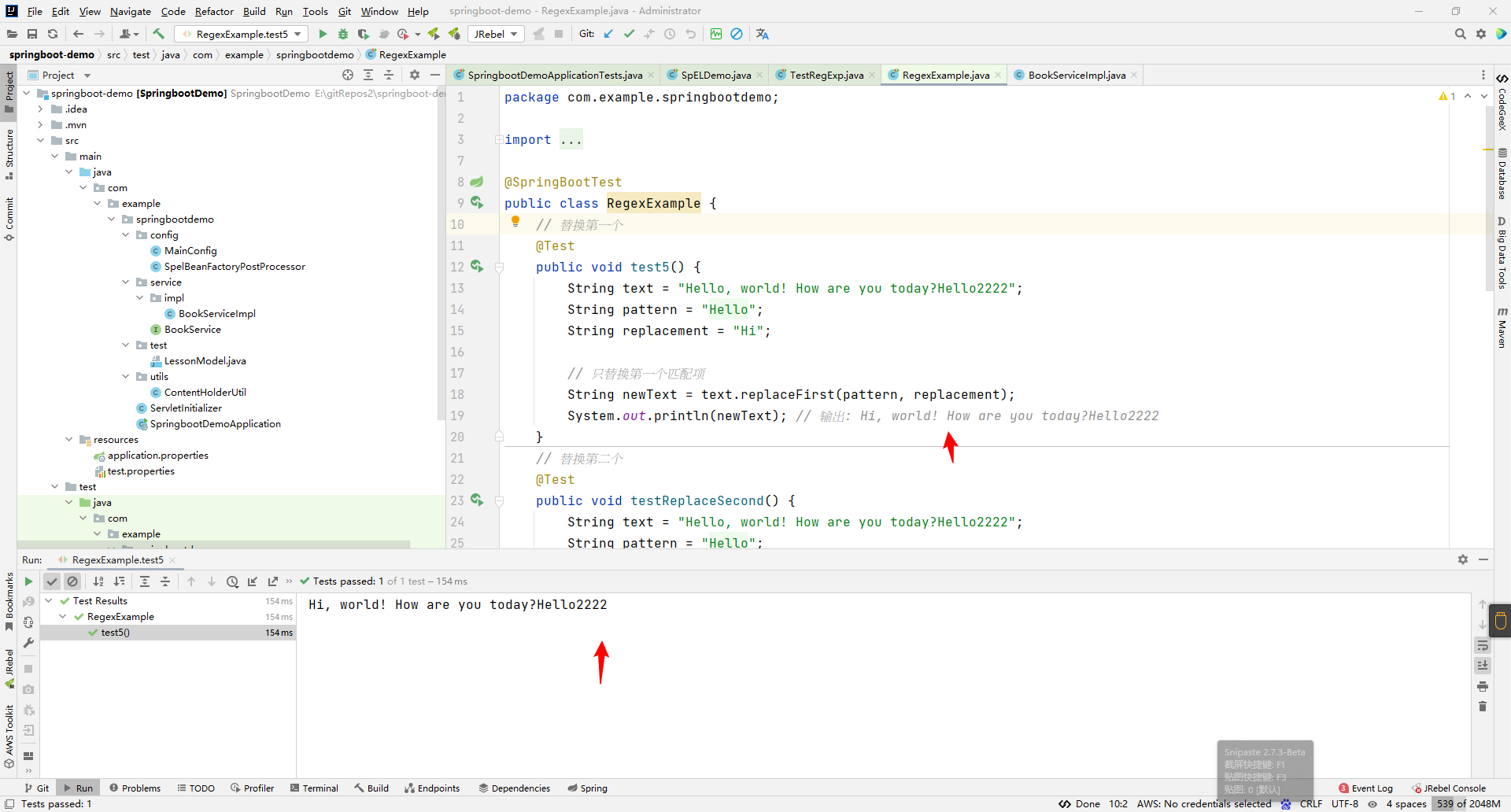This screenshot has width=1511, height=812.
Task: Open Endpoints tool window
Action: 432,788
